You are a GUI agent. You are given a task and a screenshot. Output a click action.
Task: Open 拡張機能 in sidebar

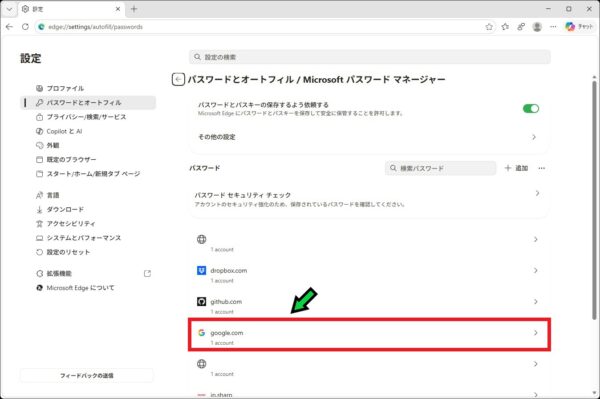pyautogui.click(x=88, y=274)
